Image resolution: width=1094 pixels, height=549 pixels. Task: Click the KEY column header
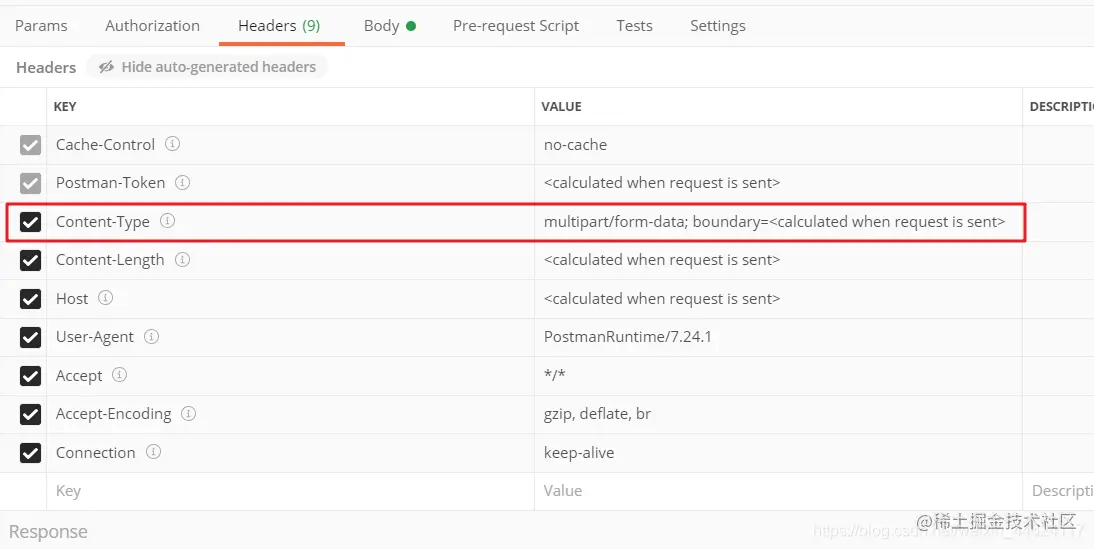[x=65, y=107]
